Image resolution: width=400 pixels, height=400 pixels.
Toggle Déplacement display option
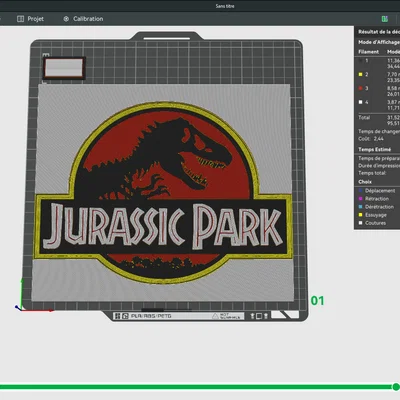click(377, 191)
